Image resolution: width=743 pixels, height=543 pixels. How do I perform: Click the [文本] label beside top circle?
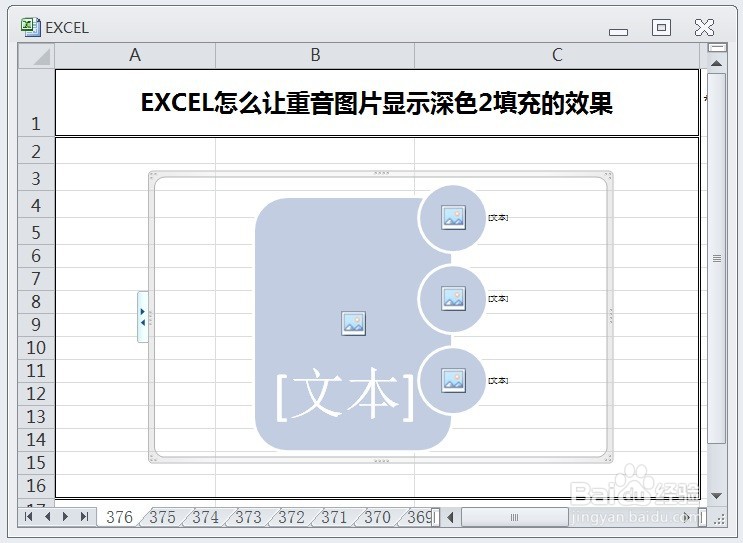tap(498, 217)
